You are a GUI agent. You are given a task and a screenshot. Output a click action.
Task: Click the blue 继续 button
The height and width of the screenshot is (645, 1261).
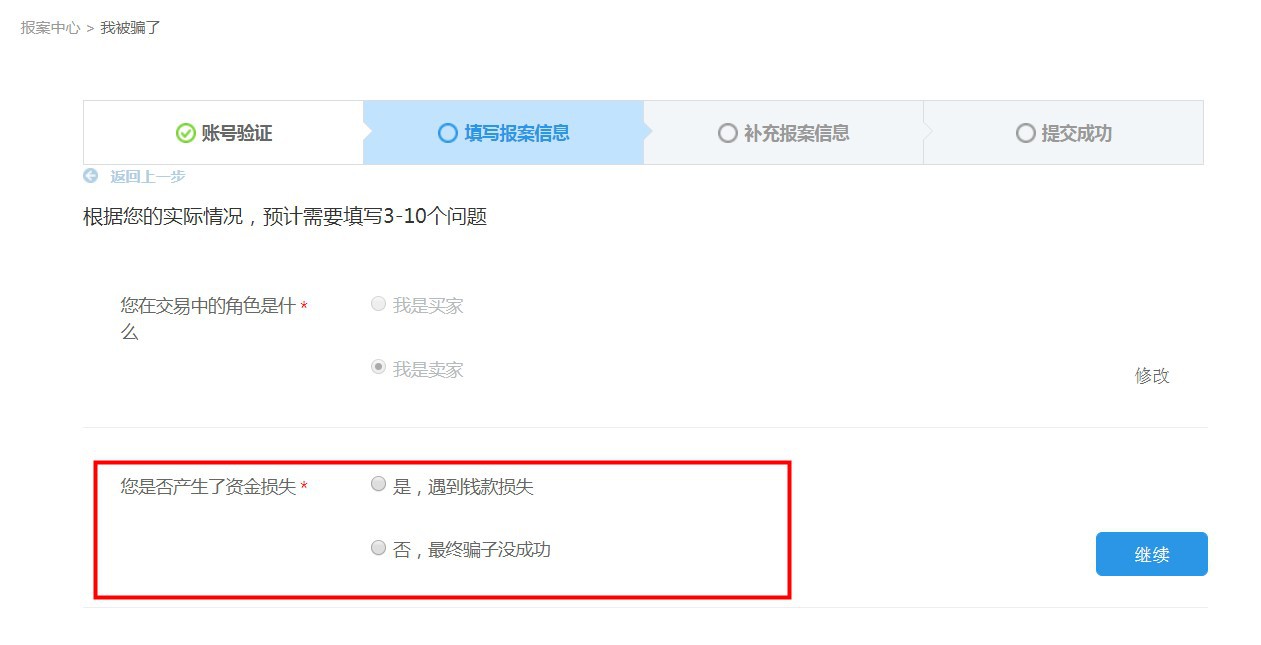(x=1151, y=554)
